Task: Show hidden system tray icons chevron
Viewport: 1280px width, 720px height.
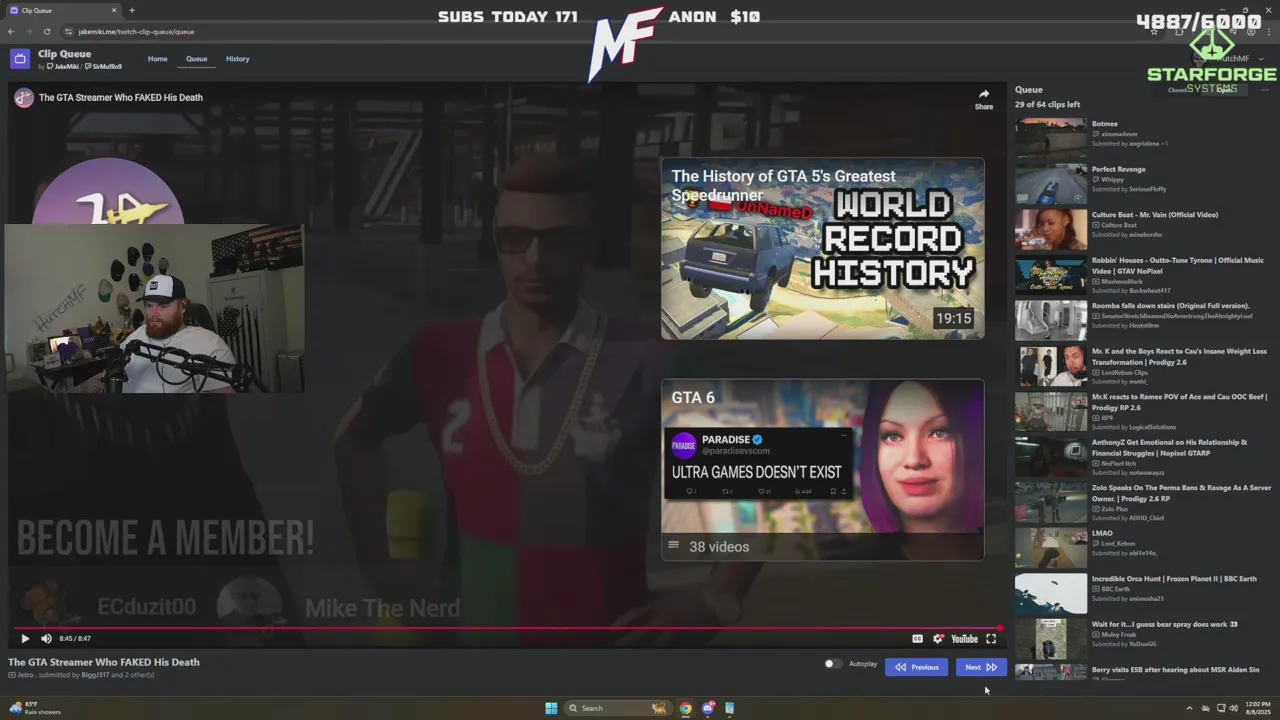Action: [x=1189, y=708]
